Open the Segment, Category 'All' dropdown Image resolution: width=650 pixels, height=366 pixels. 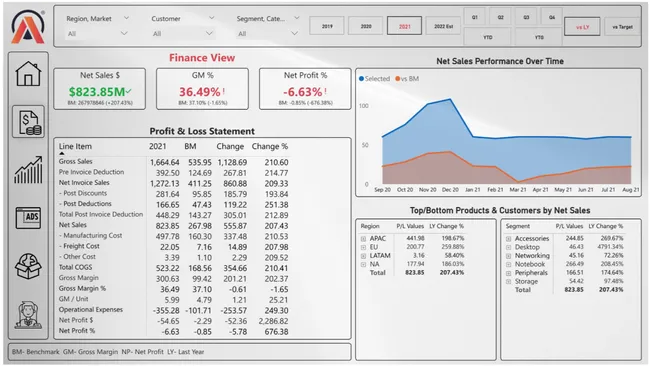(268, 34)
